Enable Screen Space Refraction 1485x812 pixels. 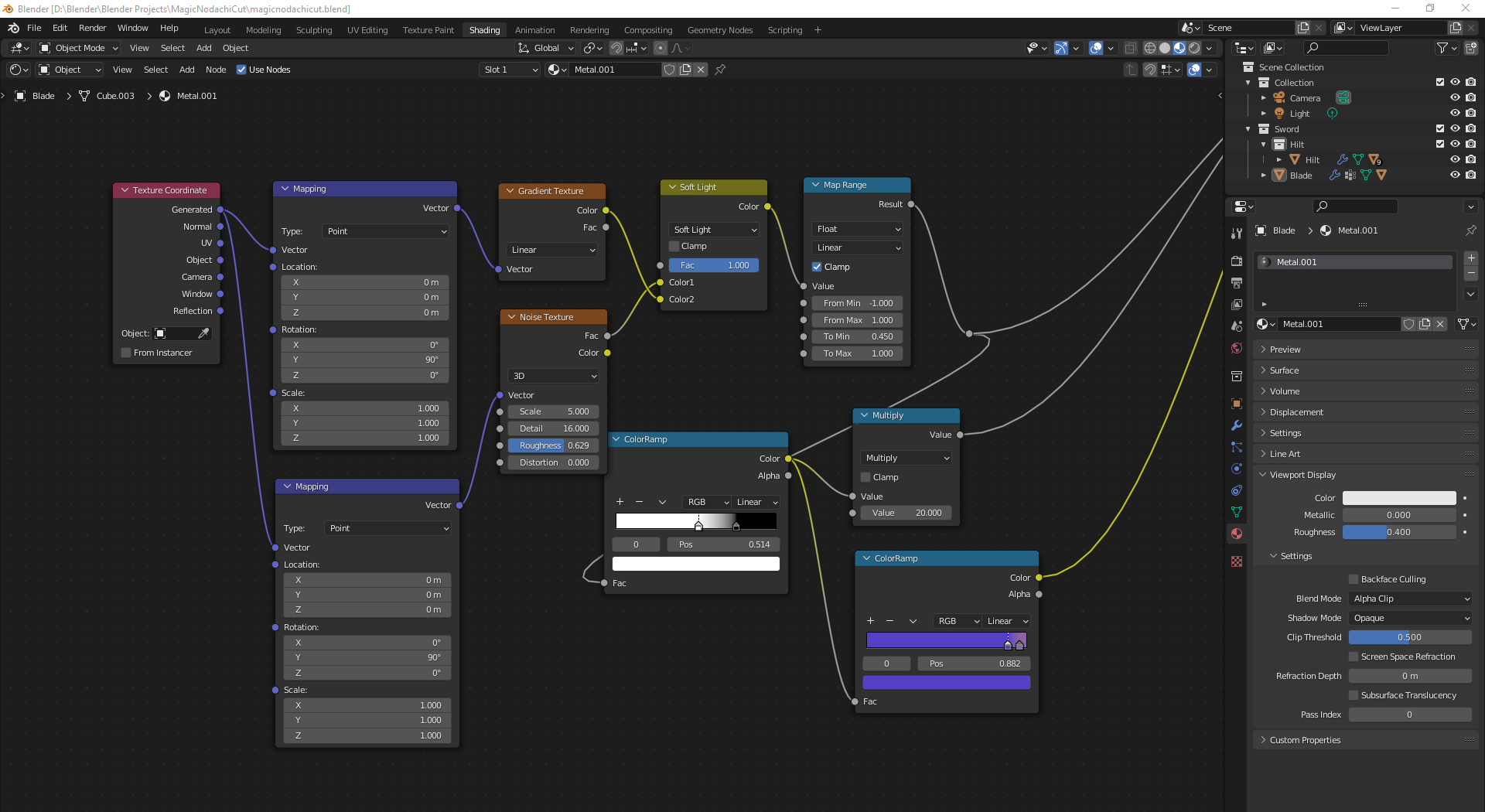click(x=1354, y=657)
